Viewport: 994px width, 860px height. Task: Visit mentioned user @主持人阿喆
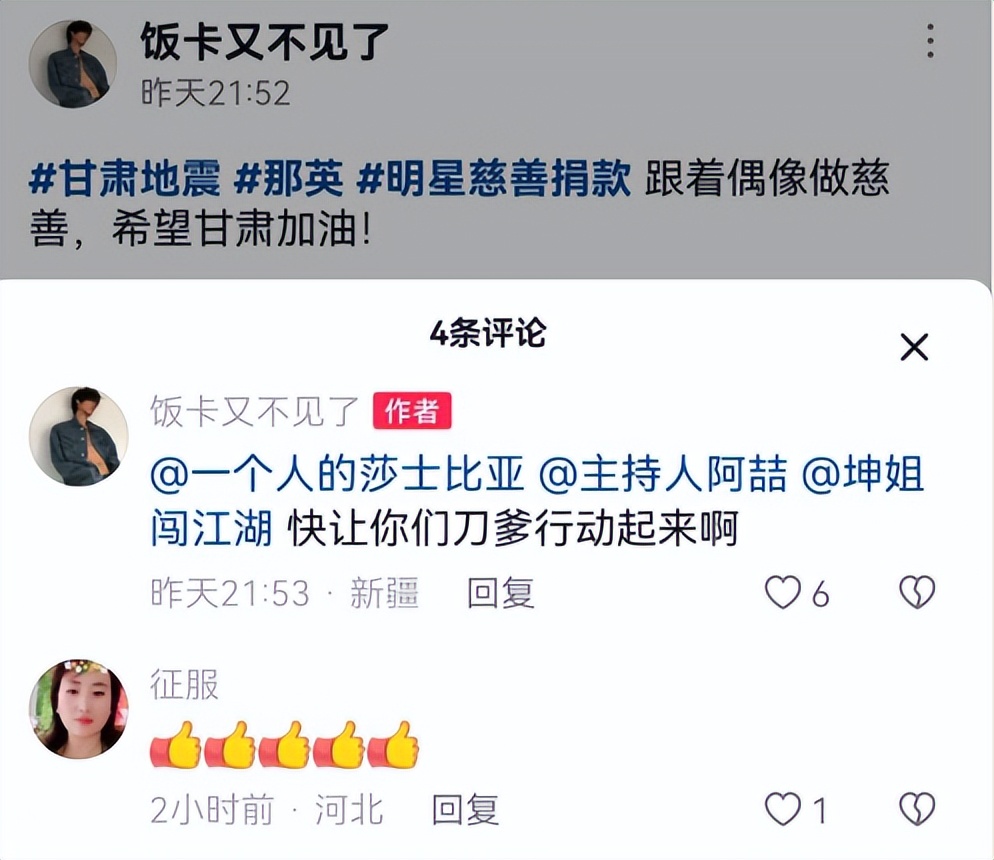662,474
